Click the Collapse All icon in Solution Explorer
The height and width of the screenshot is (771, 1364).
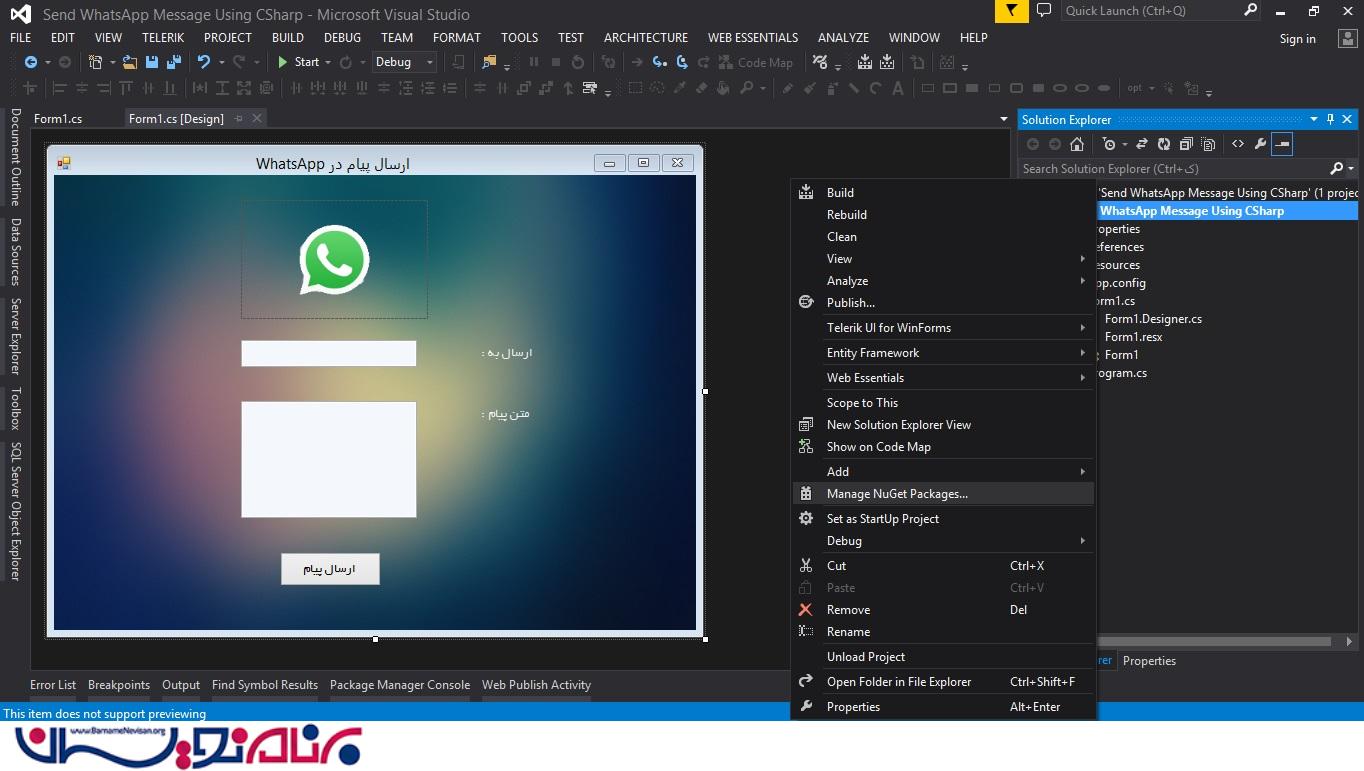coord(1186,144)
